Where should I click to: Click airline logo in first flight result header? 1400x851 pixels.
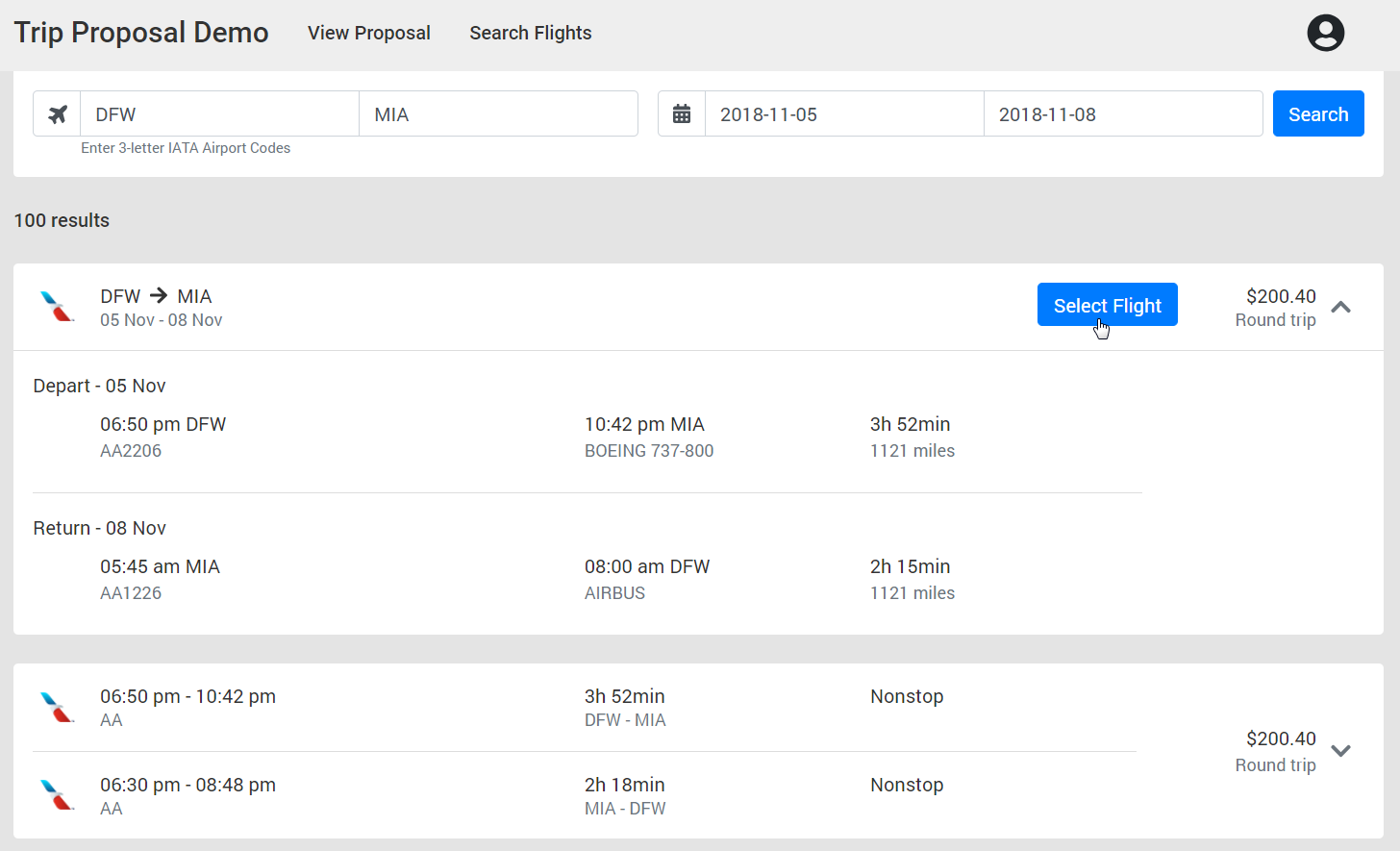(57, 307)
